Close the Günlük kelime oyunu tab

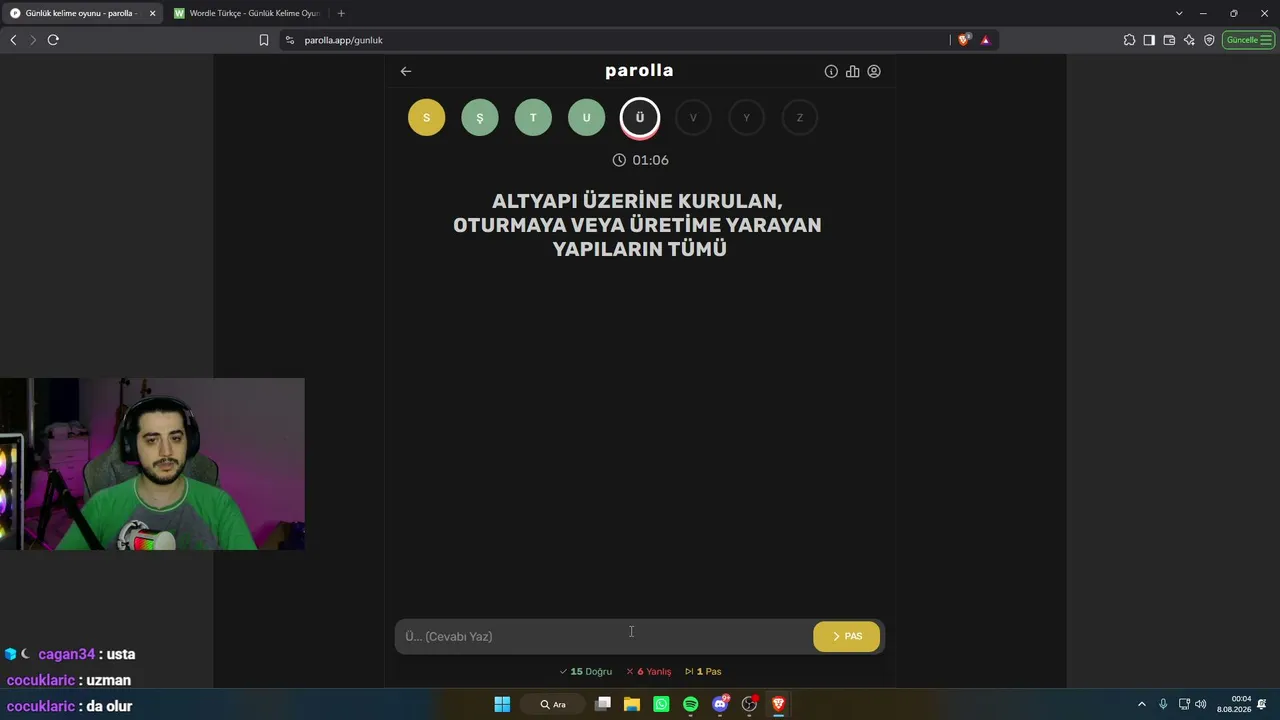coord(153,13)
